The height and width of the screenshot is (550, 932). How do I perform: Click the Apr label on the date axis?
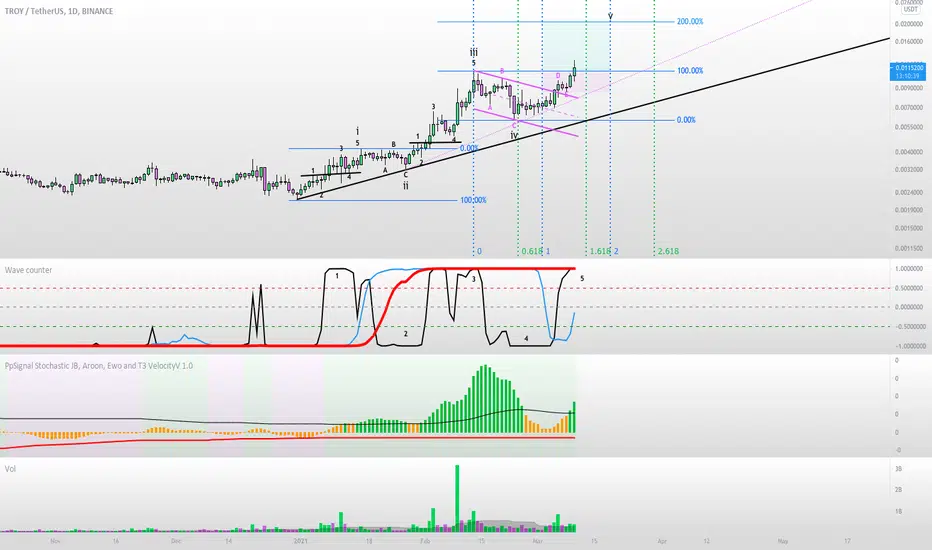(662, 541)
